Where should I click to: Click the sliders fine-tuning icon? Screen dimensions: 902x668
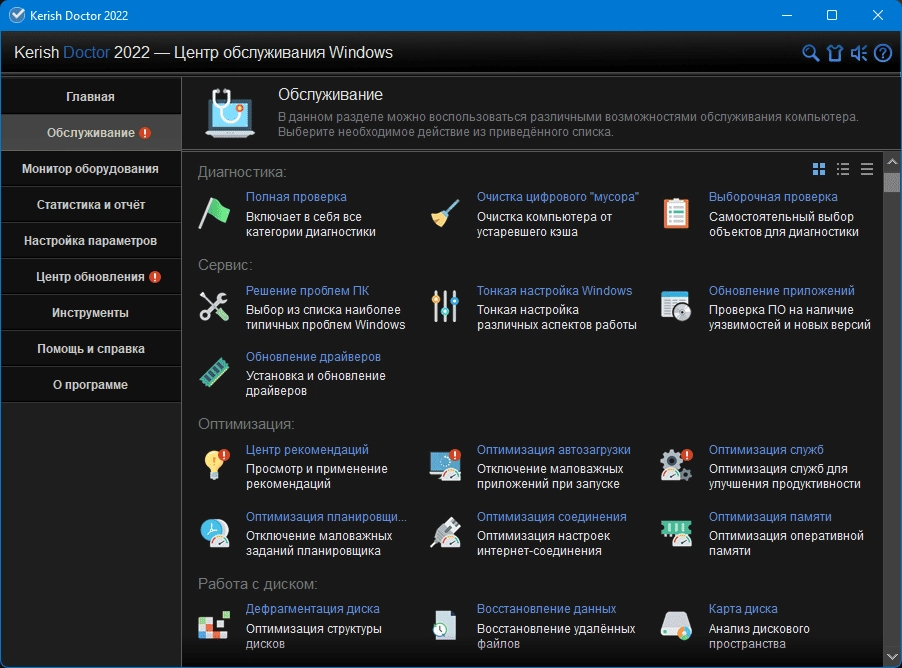(445, 306)
